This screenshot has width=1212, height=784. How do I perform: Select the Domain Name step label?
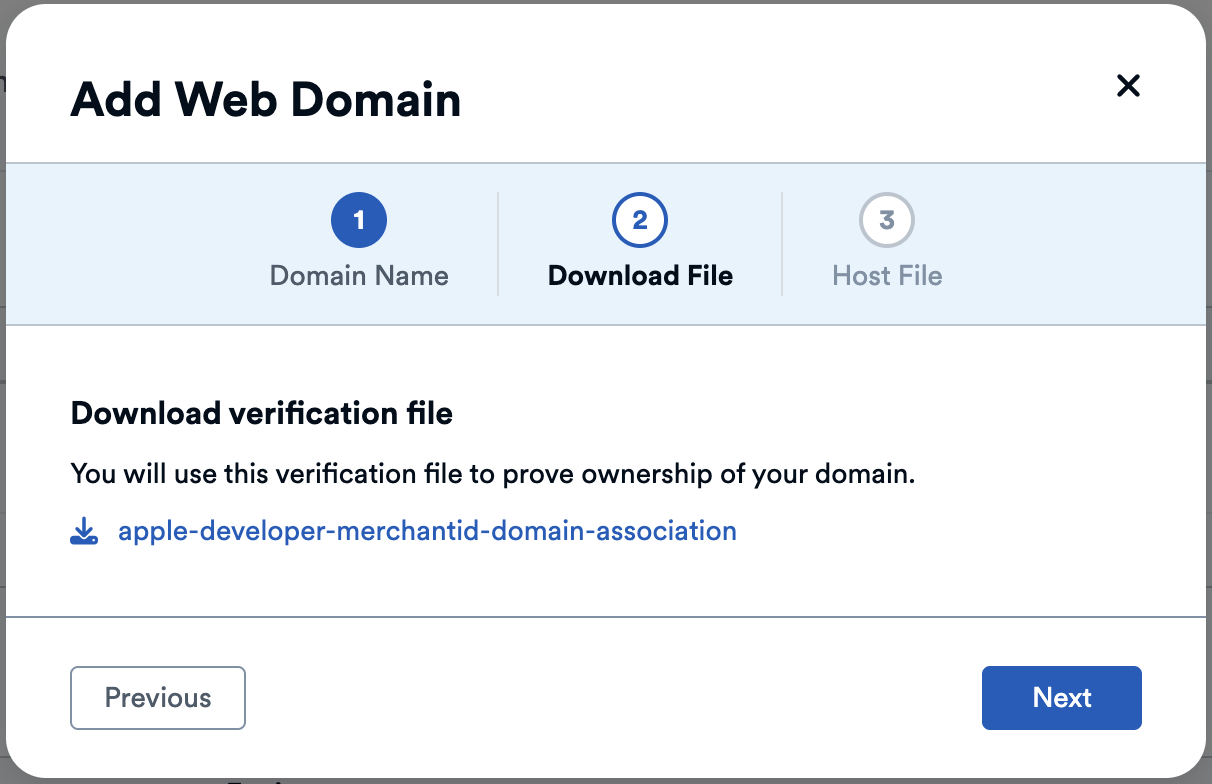click(x=359, y=276)
